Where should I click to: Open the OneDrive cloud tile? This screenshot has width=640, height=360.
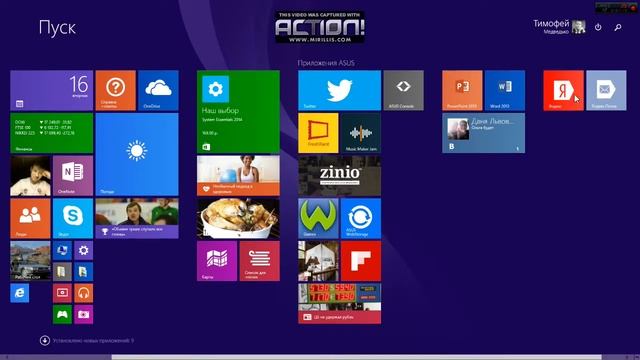[158, 90]
